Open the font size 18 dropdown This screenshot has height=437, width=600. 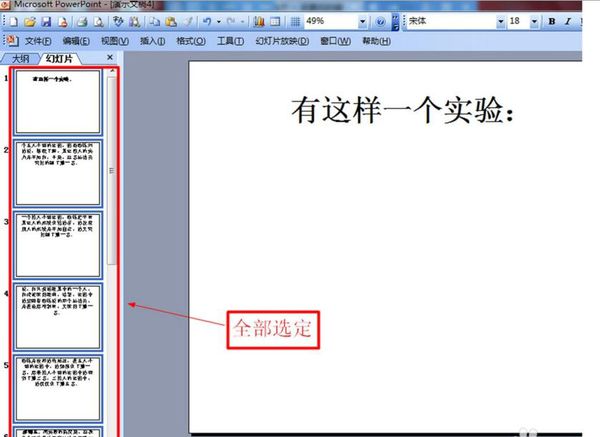(534, 21)
